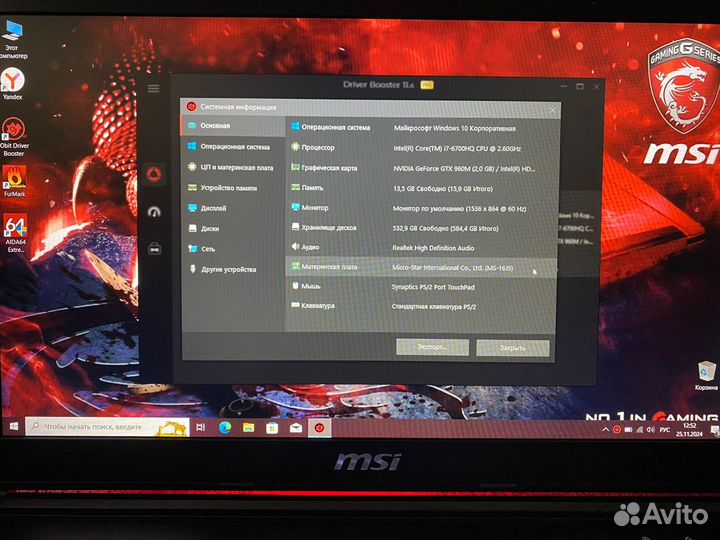Open Этот компьютер desktop icon
720x540 pixels.
tap(12, 39)
